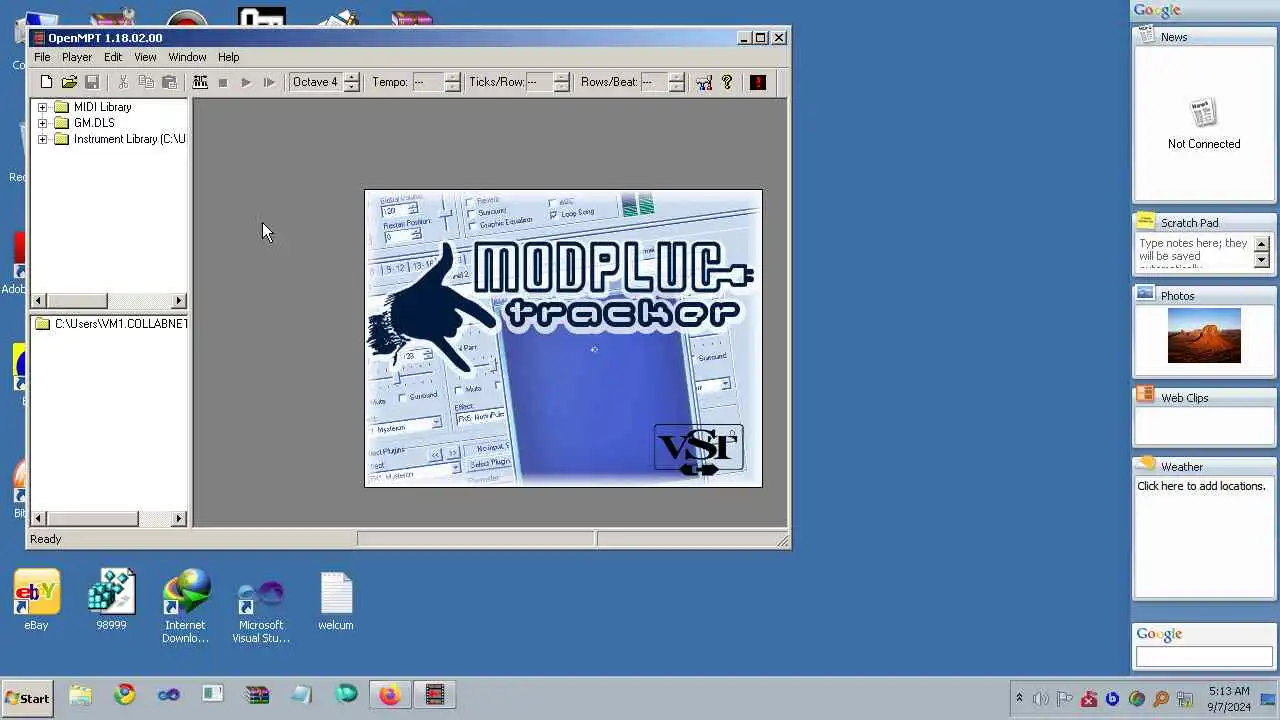Image resolution: width=1280 pixels, height=720 pixels.
Task: Click the Google search box in sidebar
Action: pos(1204,657)
